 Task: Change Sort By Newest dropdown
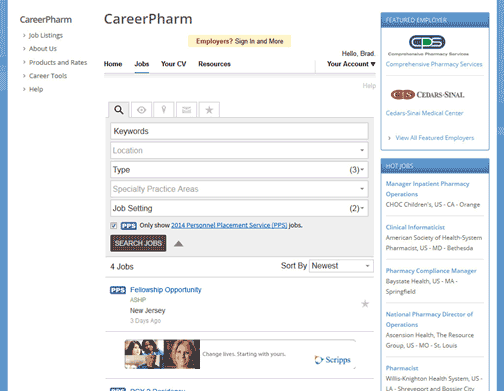341,266
